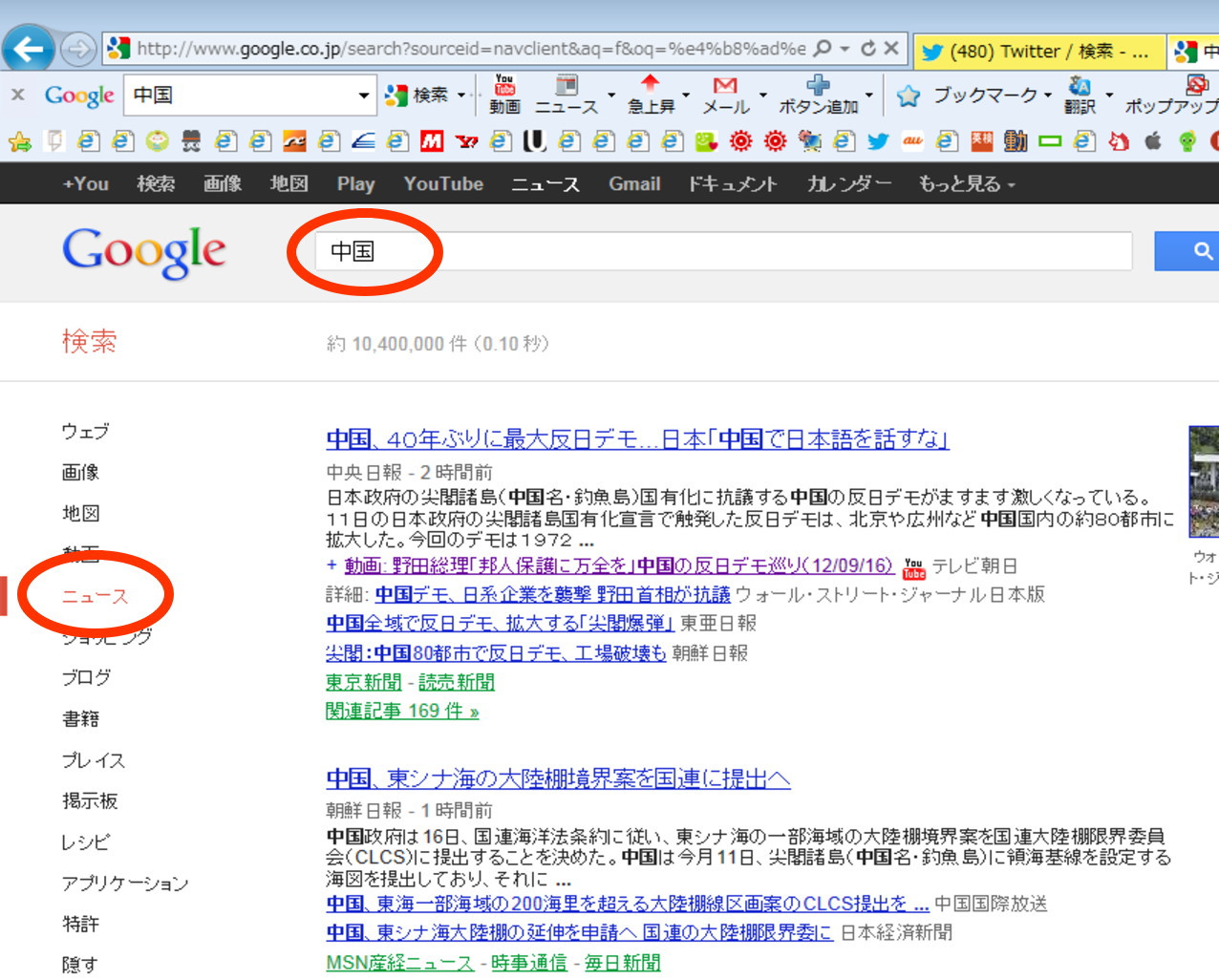Select 地図 in the left sidebar
Viewport: 1219px width, 980px height.
click(80, 513)
